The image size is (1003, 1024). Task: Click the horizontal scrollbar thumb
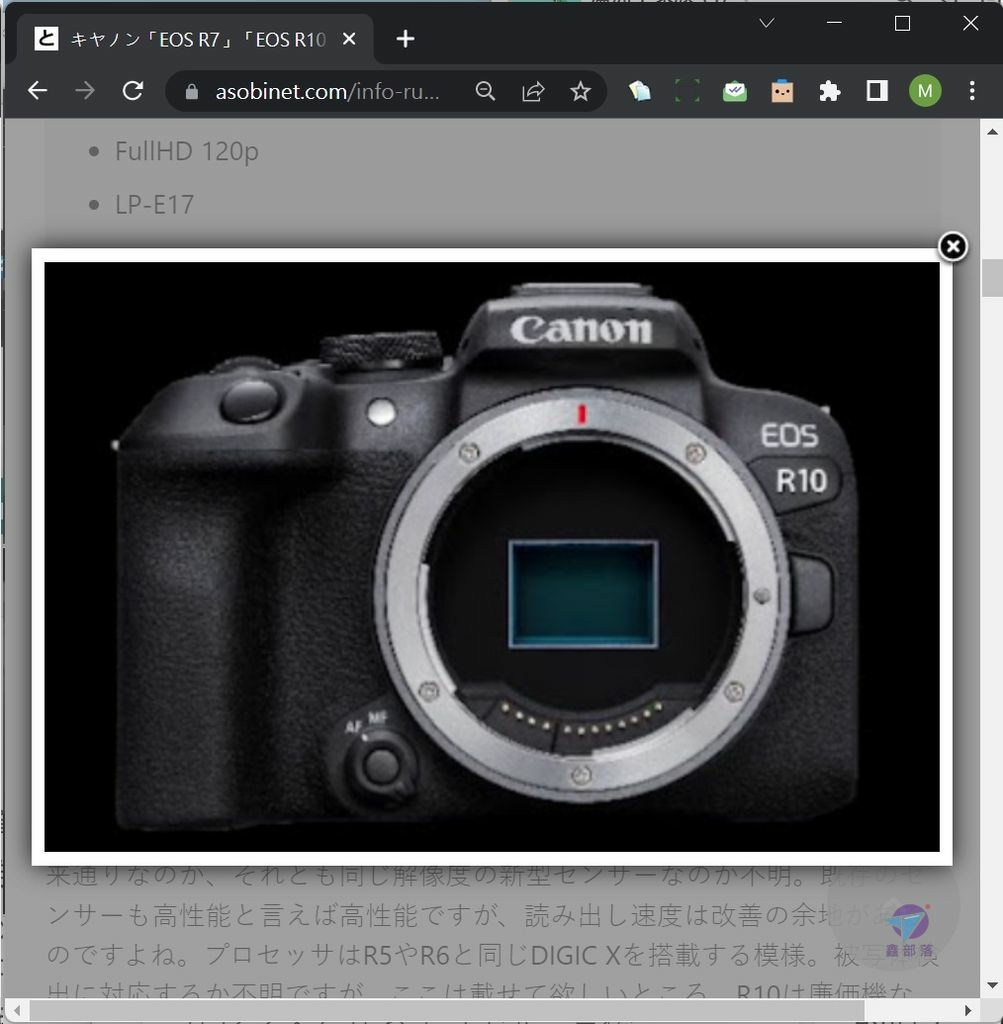click(447, 1011)
